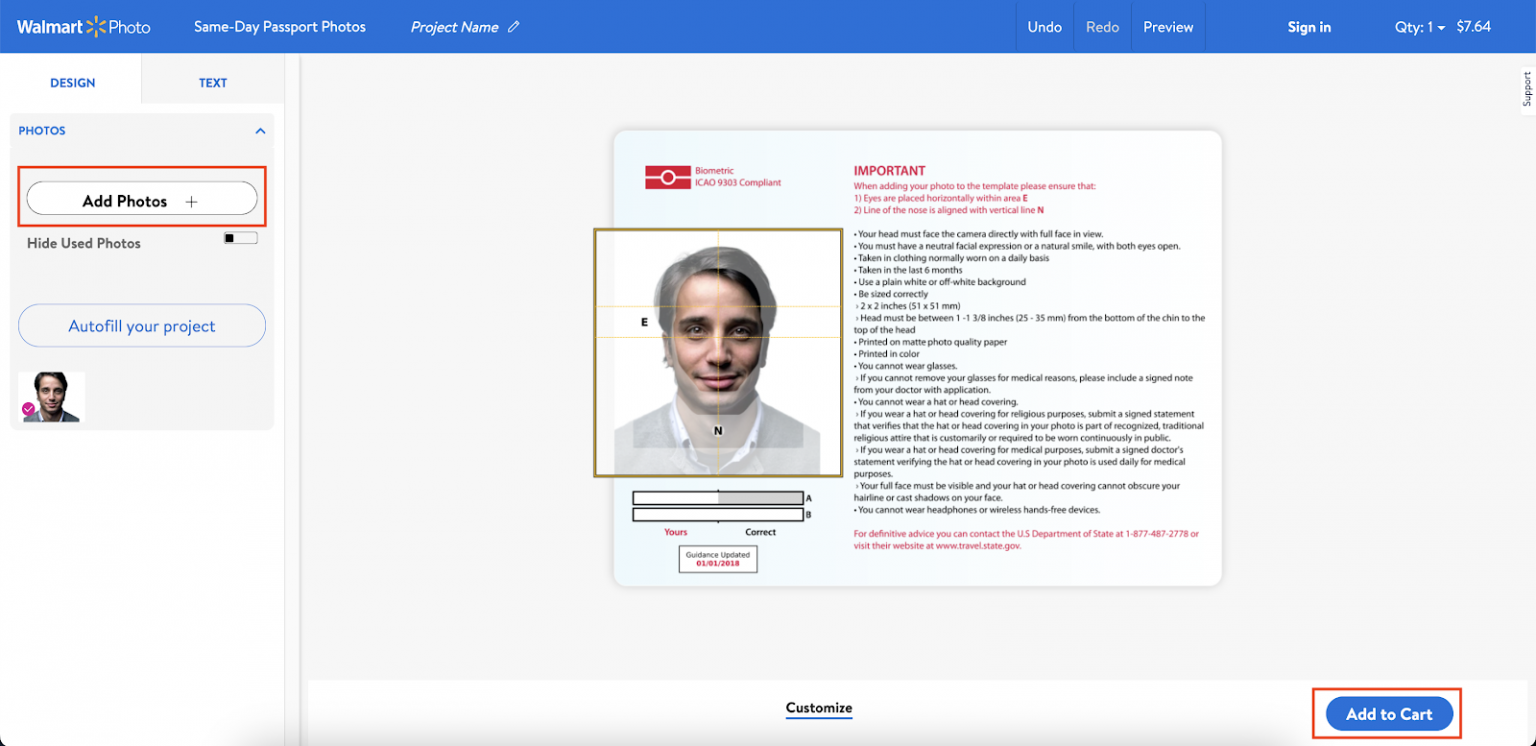
Task: Click the plus icon in Add Photos
Action: tap(192, 201)
